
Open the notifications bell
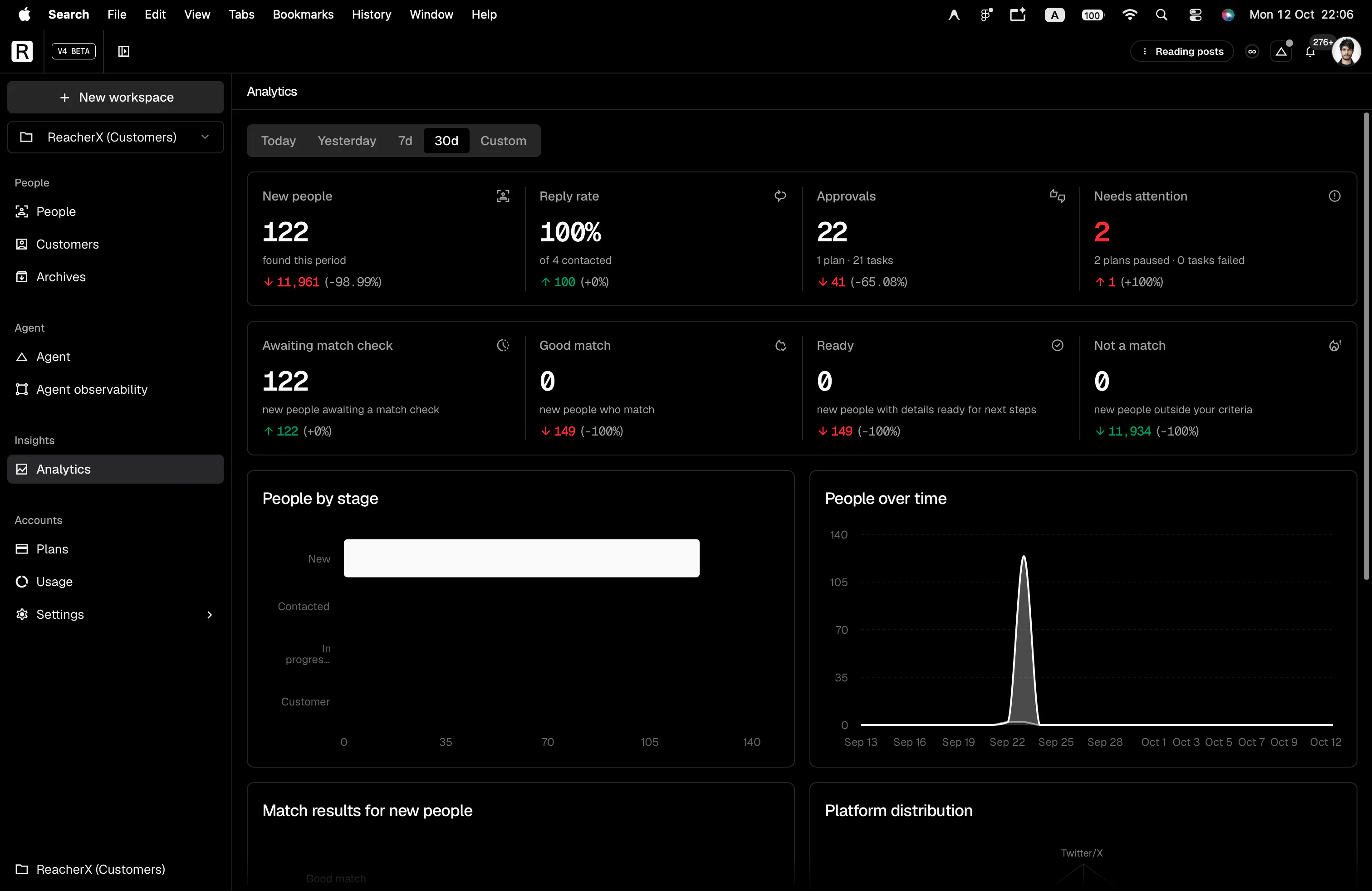pyautogui.click(x=1310, y=52)
